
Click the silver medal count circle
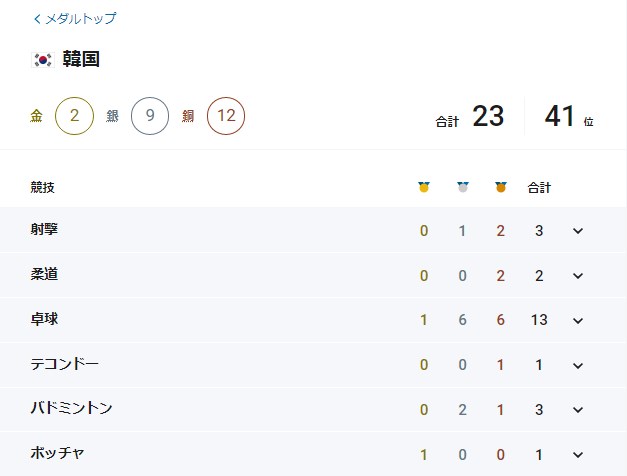[x=150, y=116]
